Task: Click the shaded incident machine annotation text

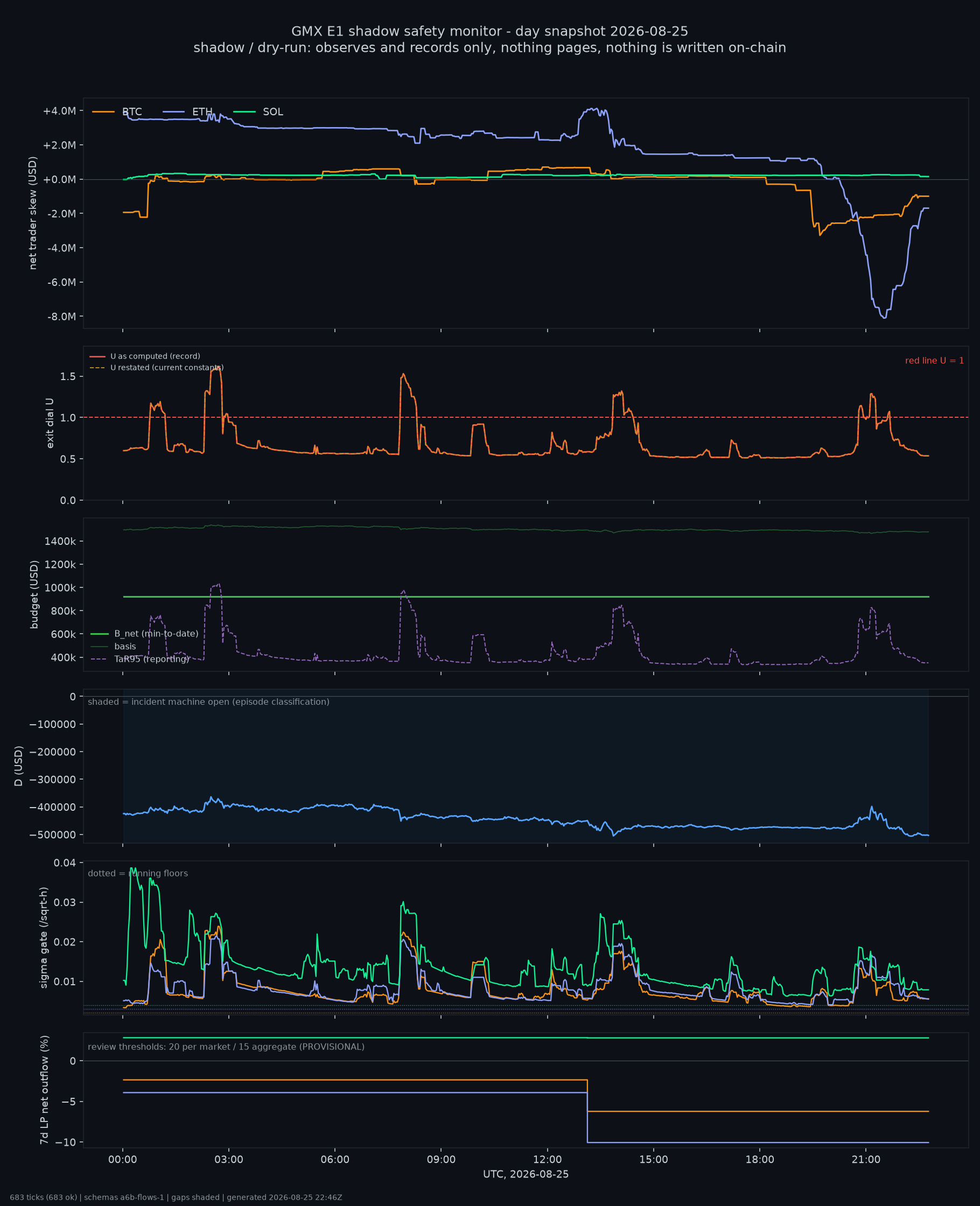Action: pos(208,702)
